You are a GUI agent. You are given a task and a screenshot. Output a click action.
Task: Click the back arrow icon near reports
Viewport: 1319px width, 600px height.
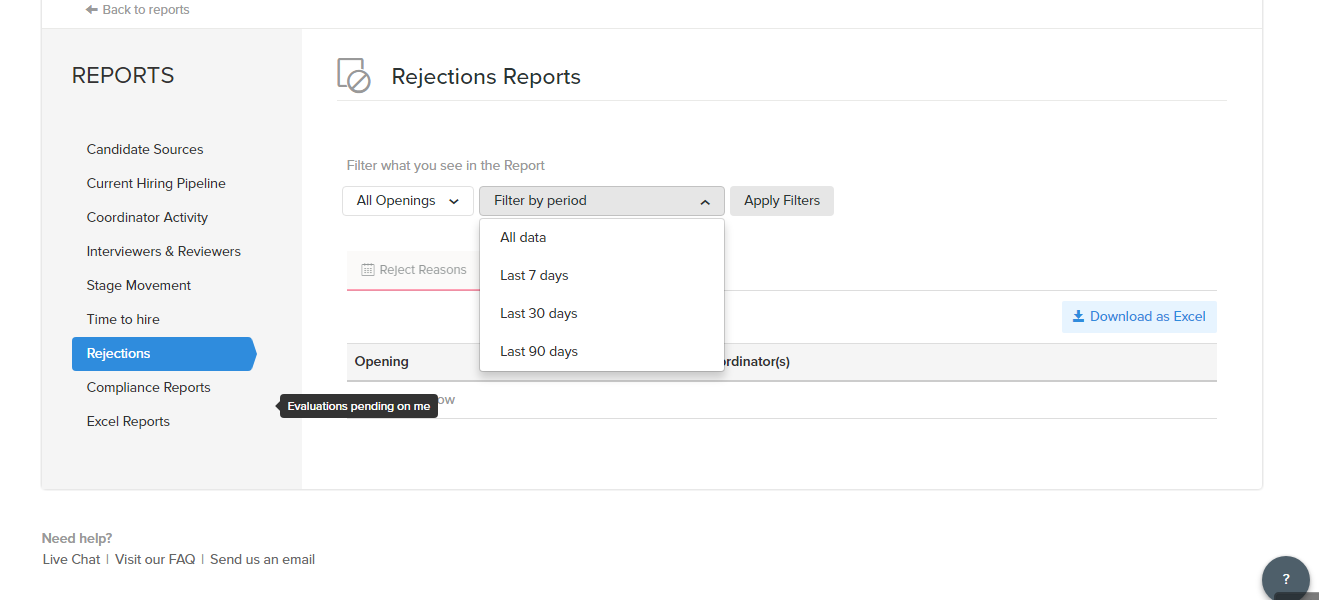(x=92, y=10)
